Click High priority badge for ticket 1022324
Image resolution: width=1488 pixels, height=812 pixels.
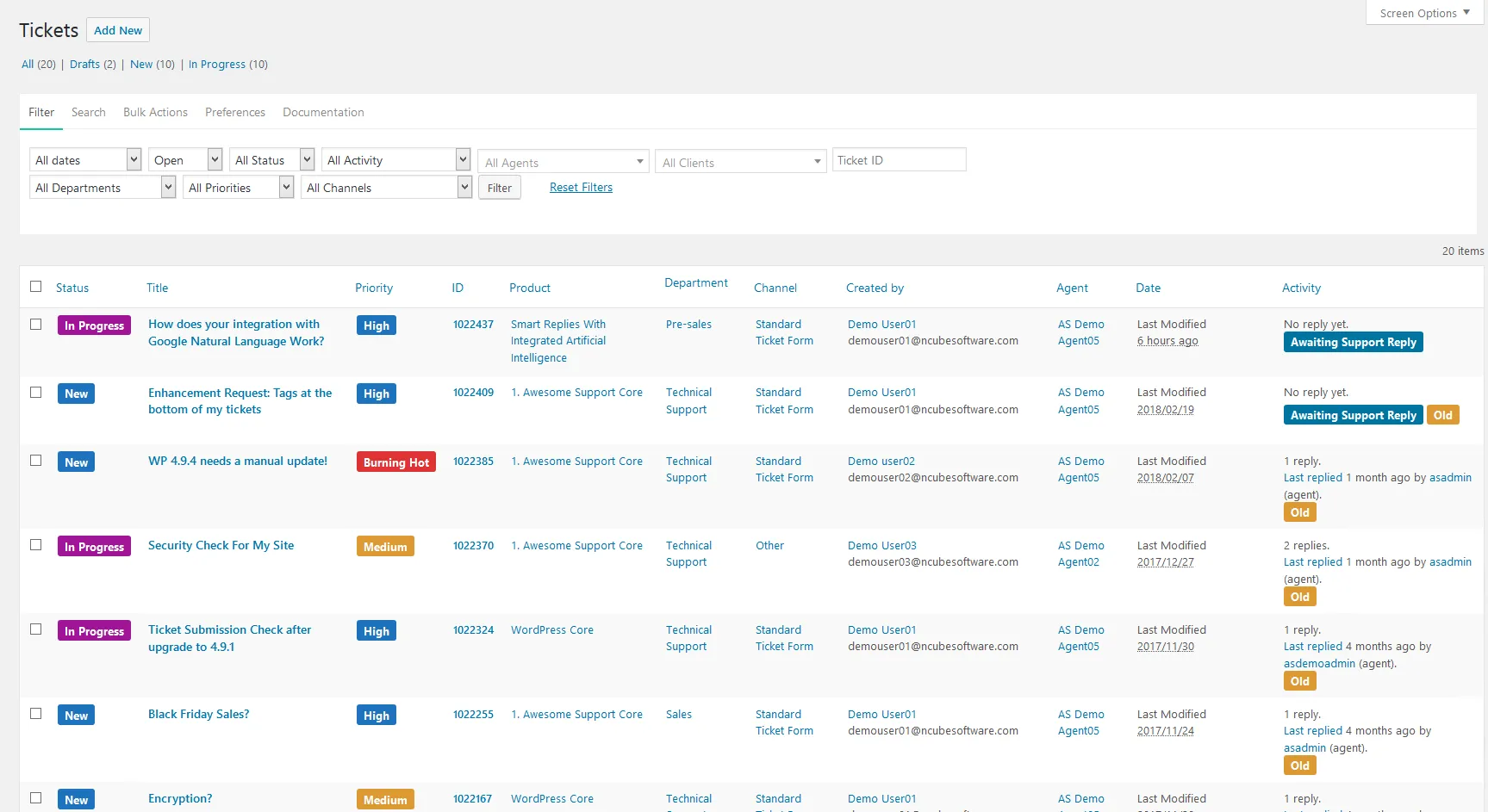tap(377, 631)
